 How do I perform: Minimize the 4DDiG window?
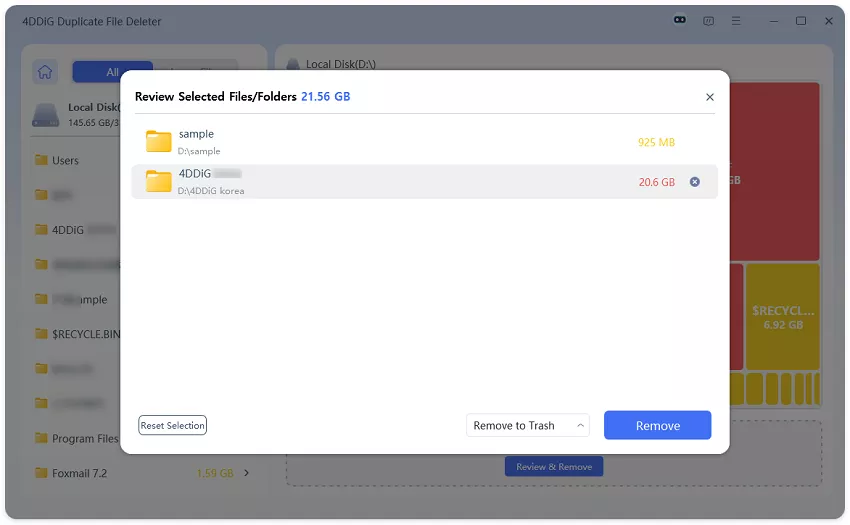click(774, 21)
